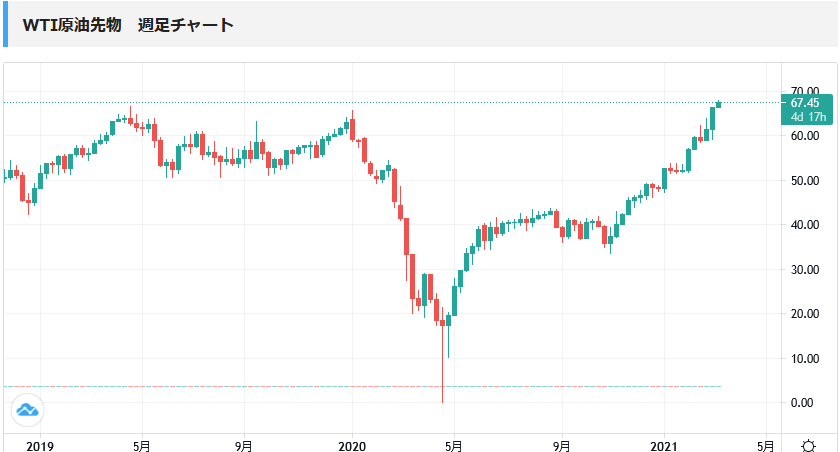840x452 pixels.
Task: Click the long red wick touching zero
Action: (x=442, y=370)
